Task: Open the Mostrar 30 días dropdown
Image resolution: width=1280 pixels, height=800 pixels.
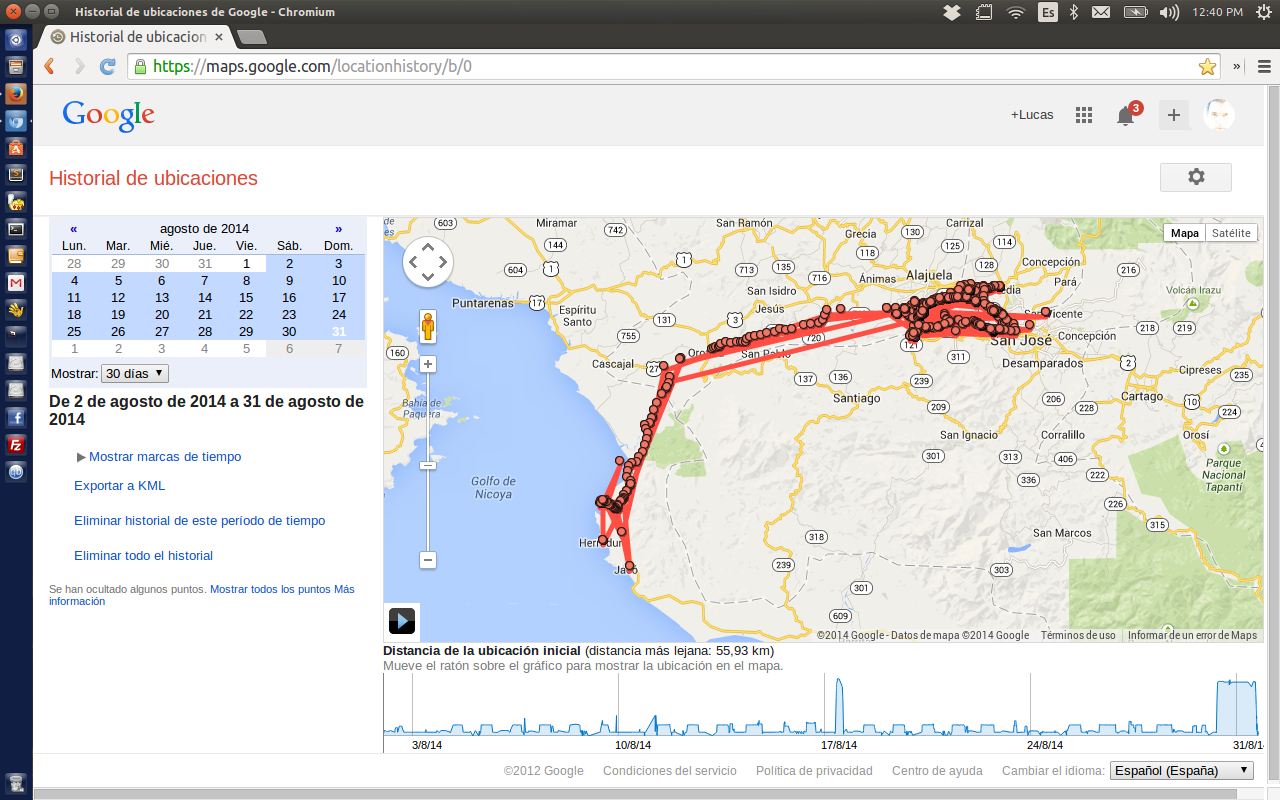Action: (x=135, y=373)
